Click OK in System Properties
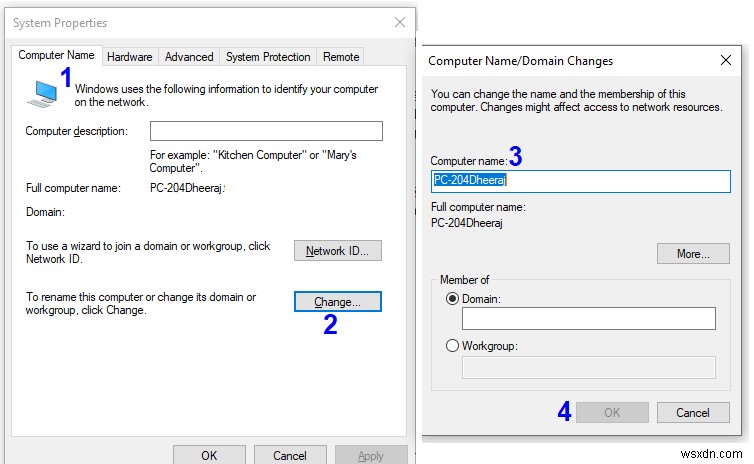 [x=209, y=455]
